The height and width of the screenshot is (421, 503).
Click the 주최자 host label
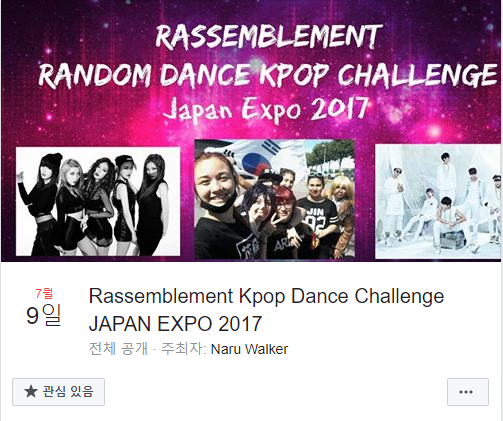[x=184, y=349]
